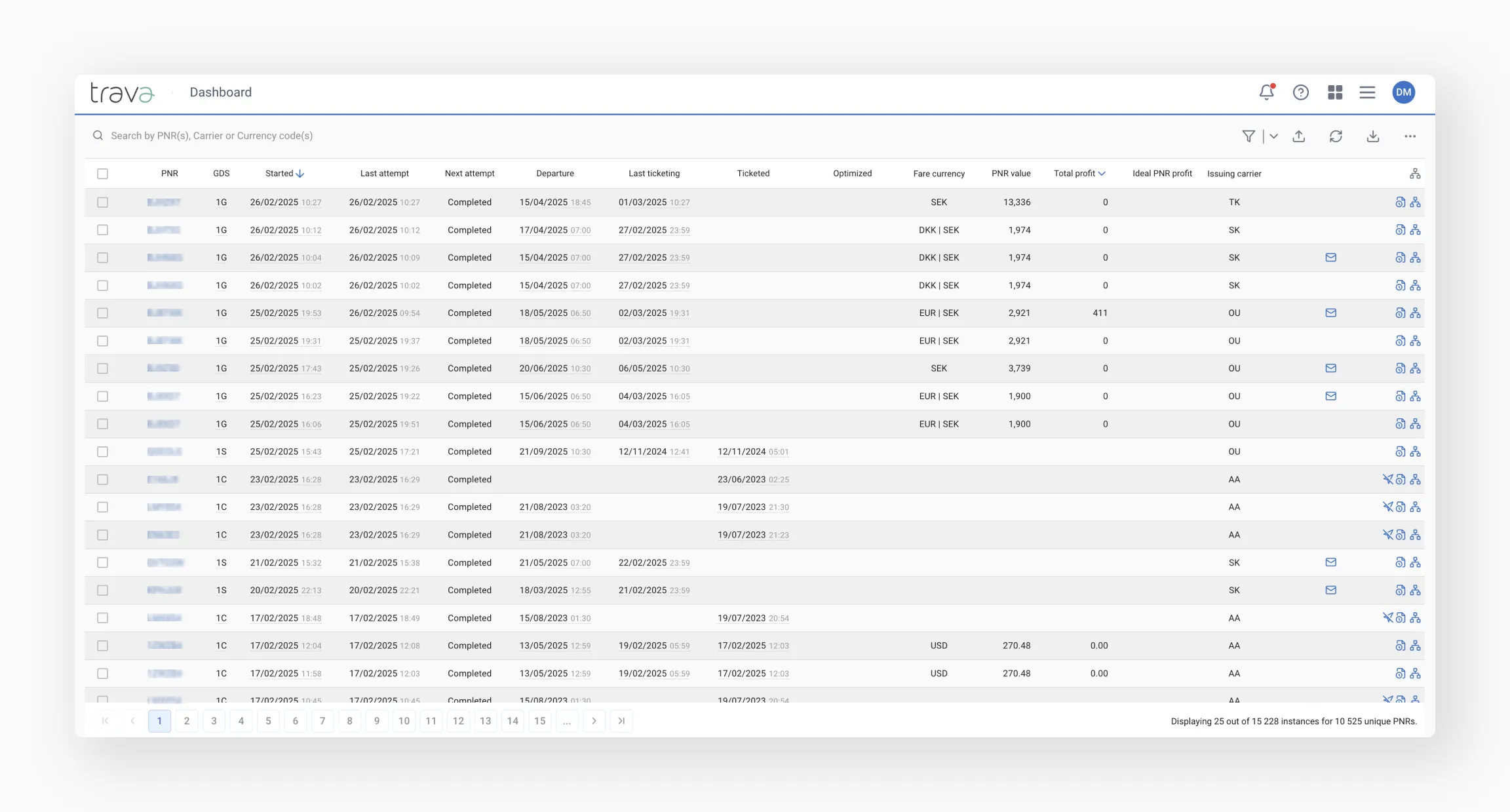Image resolution: width=1510 pixels, height=812 pixels.
Task: Click the DM user avatar
Action: (1404, 92)
